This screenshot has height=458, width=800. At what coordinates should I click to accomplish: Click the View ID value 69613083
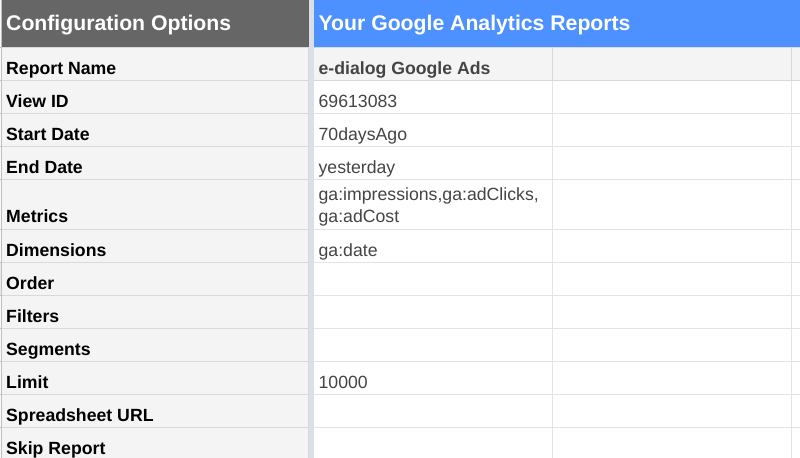(432, 101)
